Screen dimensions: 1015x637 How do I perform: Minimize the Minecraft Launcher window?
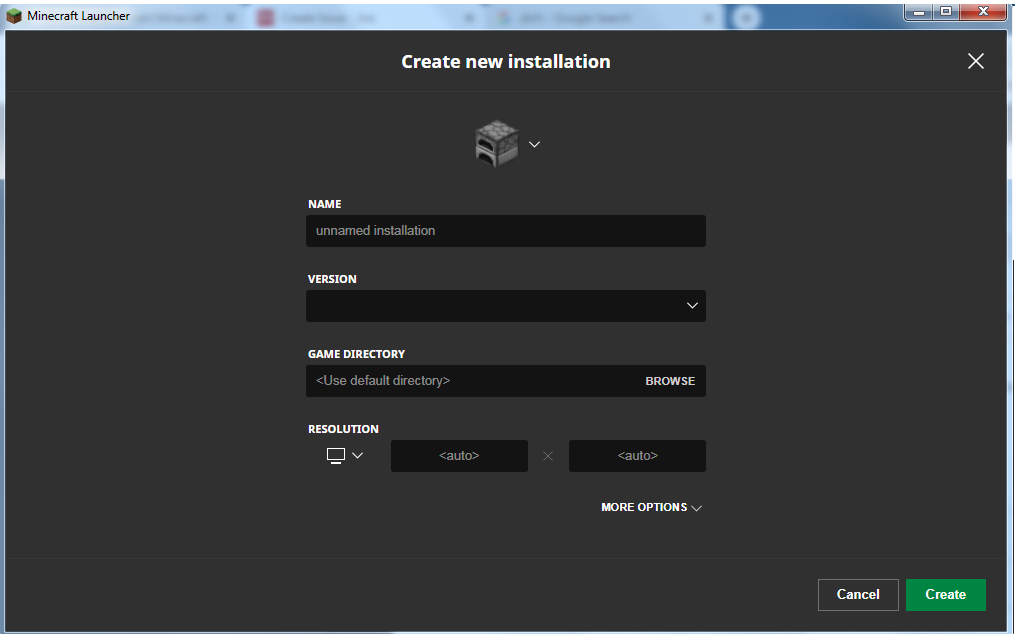click(x=918, y=11)
